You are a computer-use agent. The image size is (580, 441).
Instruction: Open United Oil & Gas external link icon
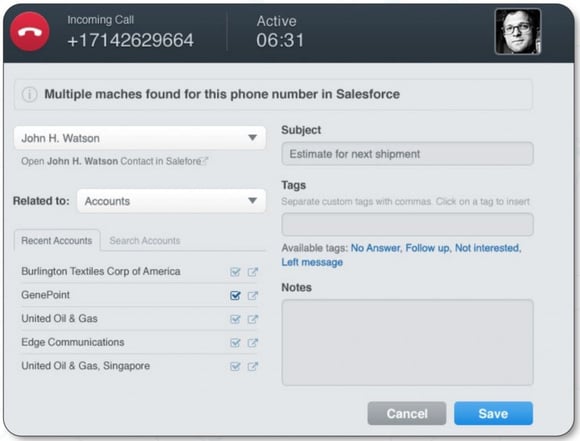253,319
